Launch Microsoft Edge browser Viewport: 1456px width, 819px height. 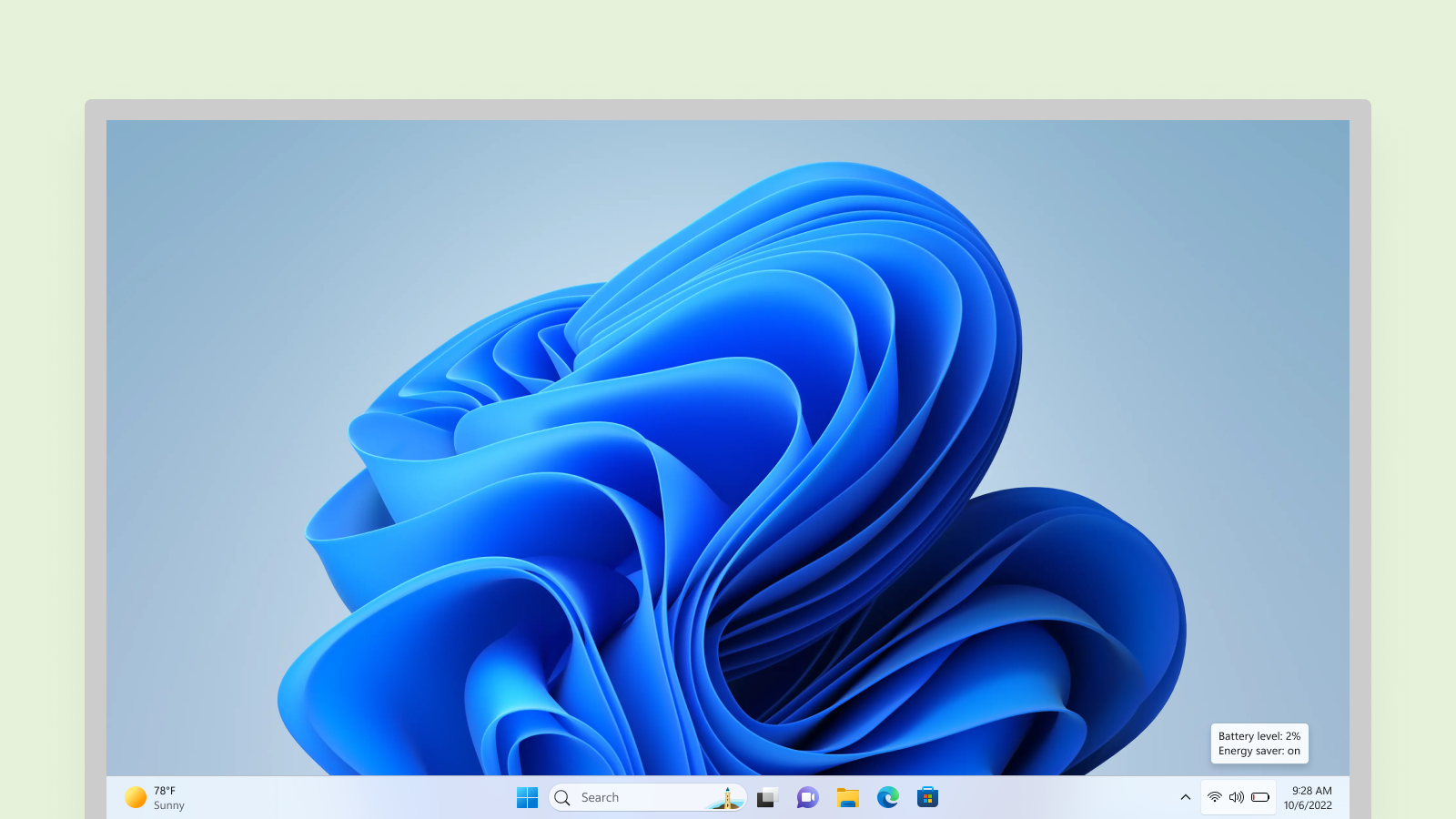pos(887,797)
